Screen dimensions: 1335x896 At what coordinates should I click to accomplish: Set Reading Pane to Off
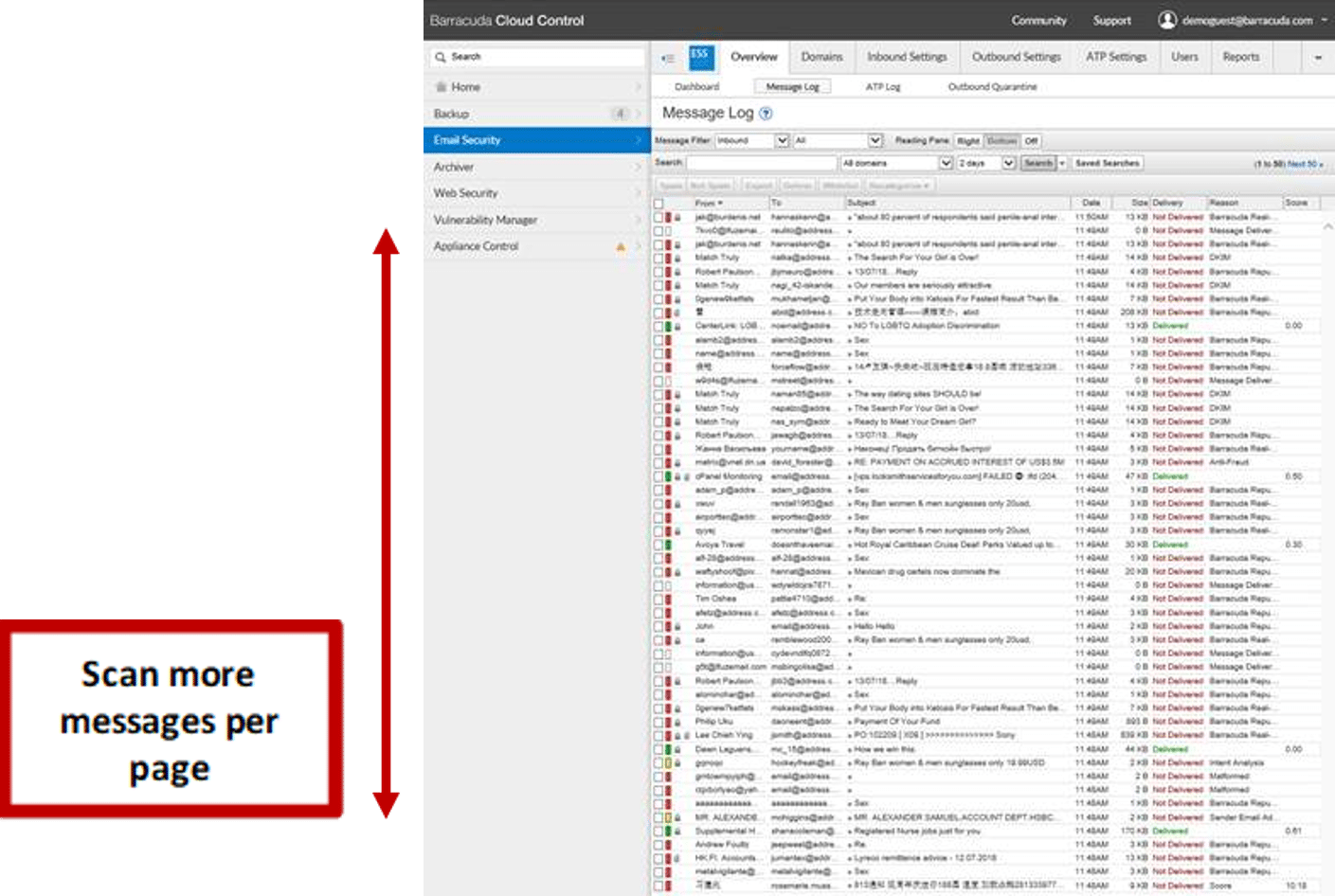1031,140
